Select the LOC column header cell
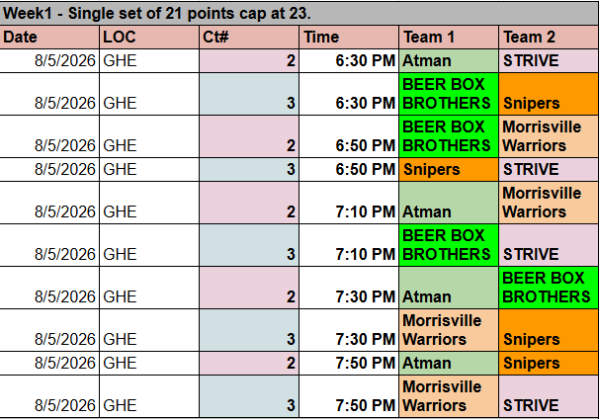 pos(149,37)
